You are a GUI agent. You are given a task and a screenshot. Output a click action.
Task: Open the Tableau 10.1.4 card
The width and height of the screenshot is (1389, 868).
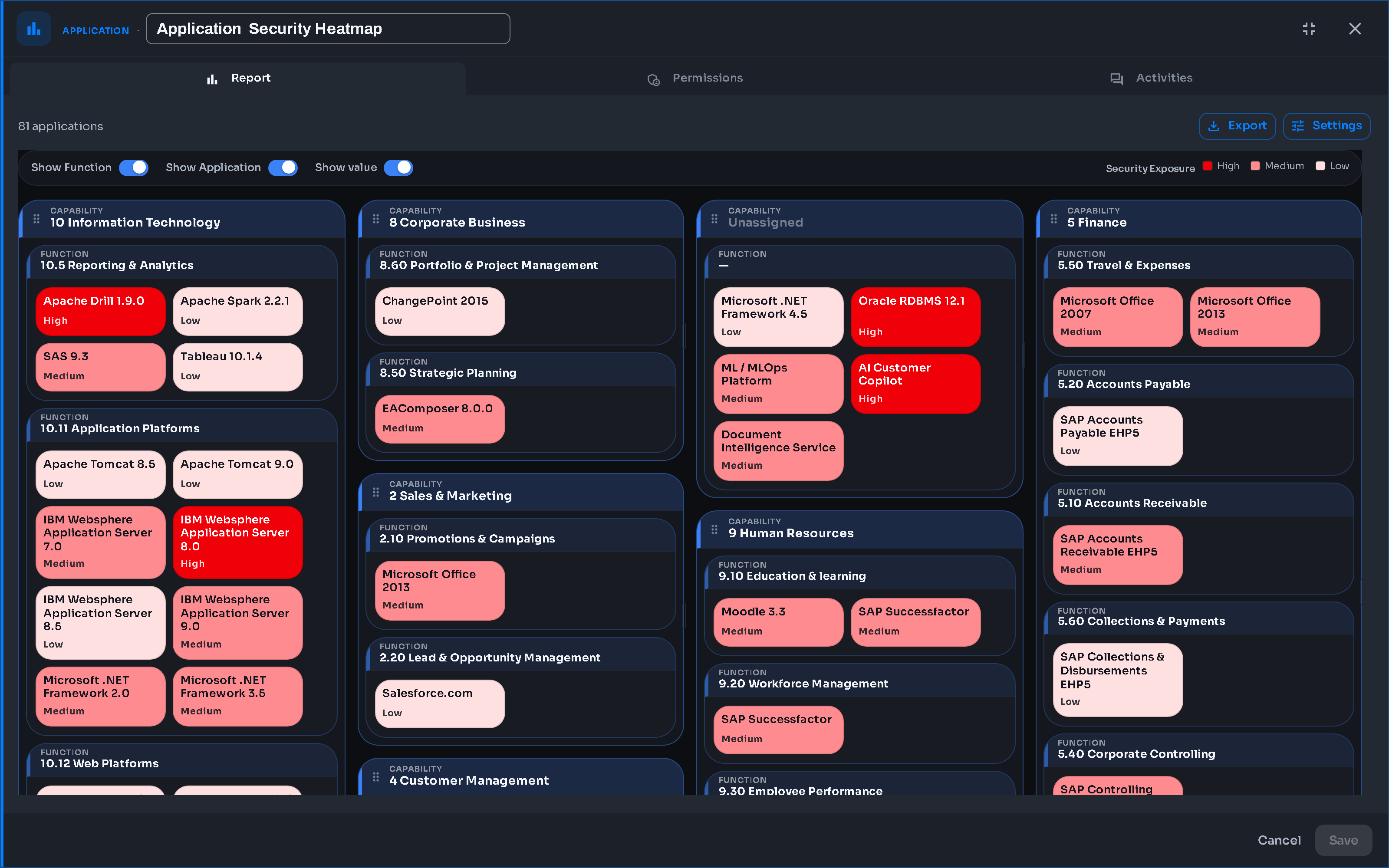click(x=237, y=367)
